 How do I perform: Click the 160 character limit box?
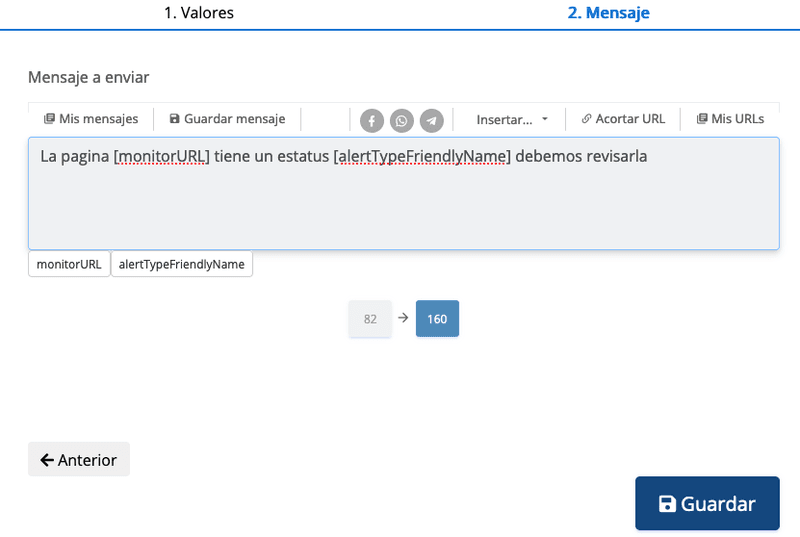[x=437, y=319]
